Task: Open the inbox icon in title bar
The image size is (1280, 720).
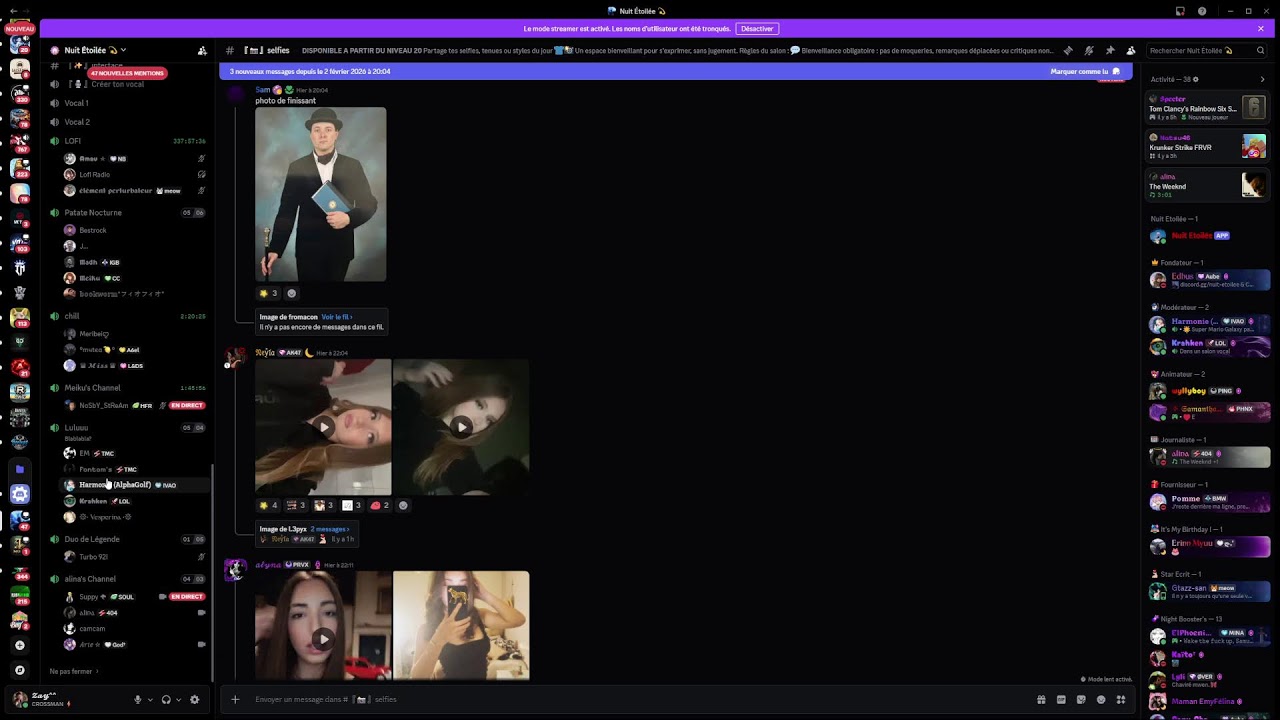Action: (1181, 11)
